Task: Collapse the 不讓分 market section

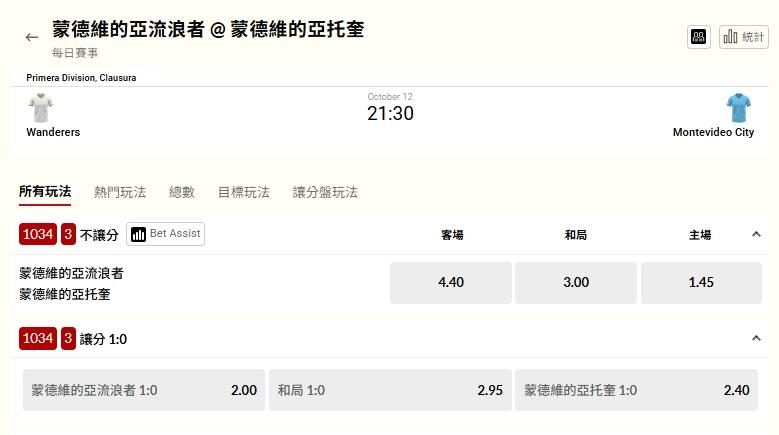Action: tap(756, 234)
